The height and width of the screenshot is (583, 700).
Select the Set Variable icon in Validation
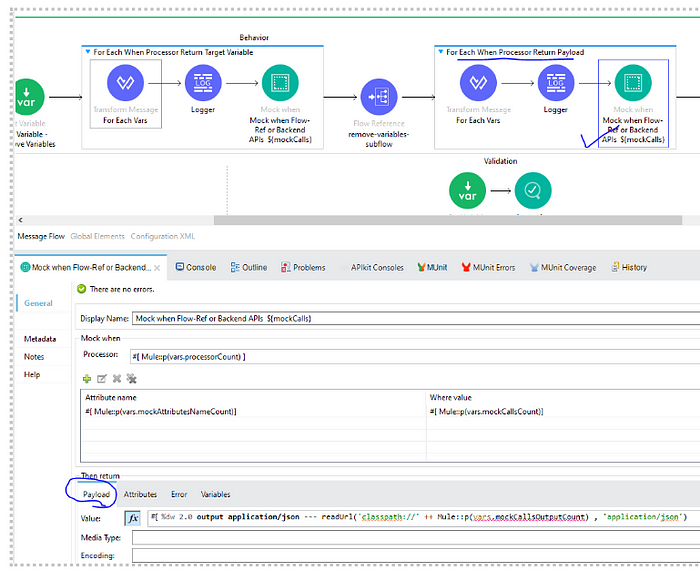[467, 191]
